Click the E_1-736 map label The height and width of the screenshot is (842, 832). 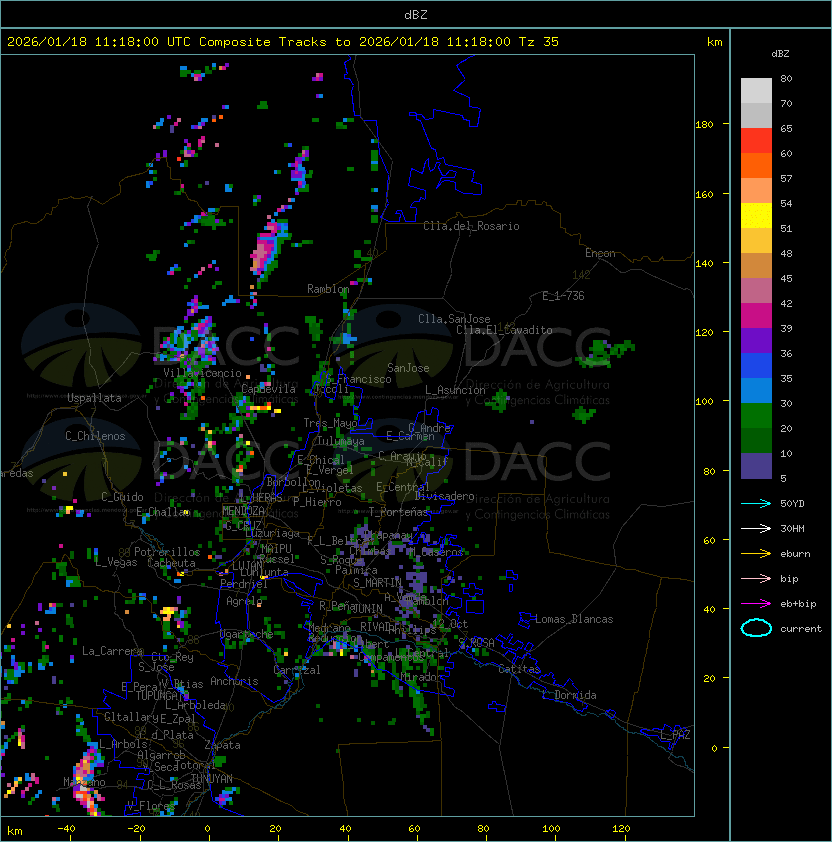pyautogui.click(x=563, y=296)
